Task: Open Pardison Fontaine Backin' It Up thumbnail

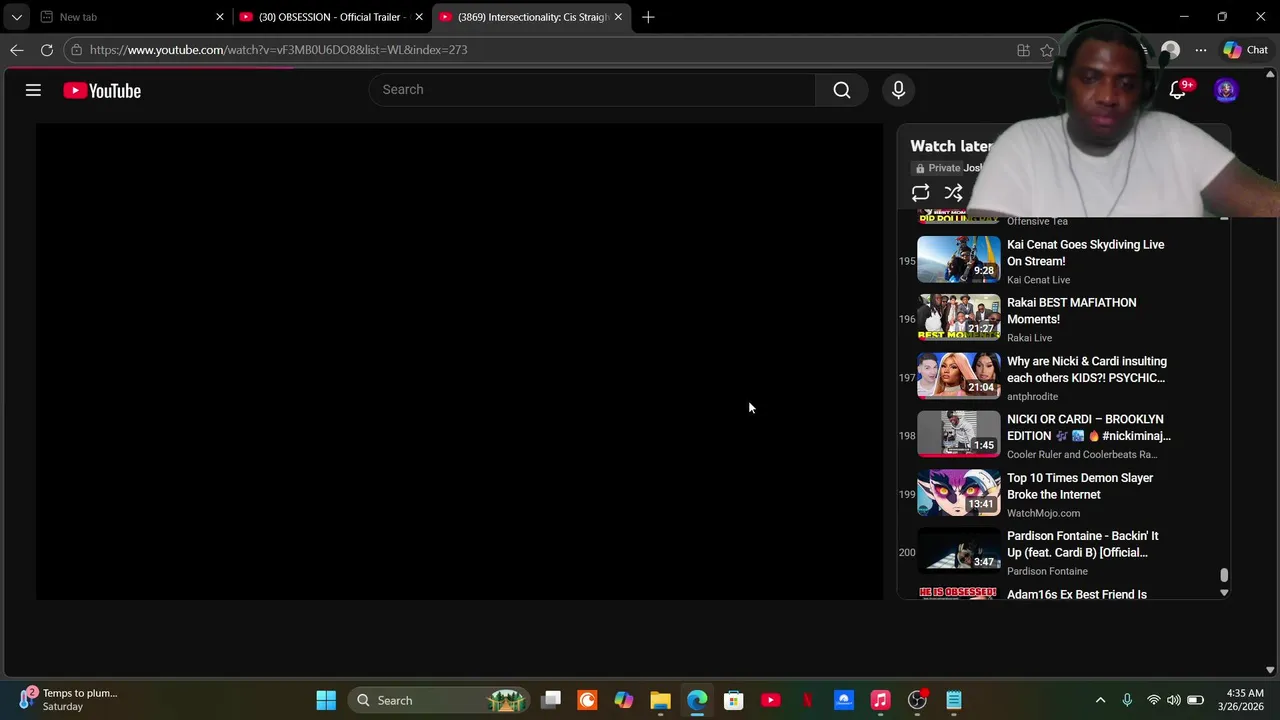Action: tap(959, 552)
